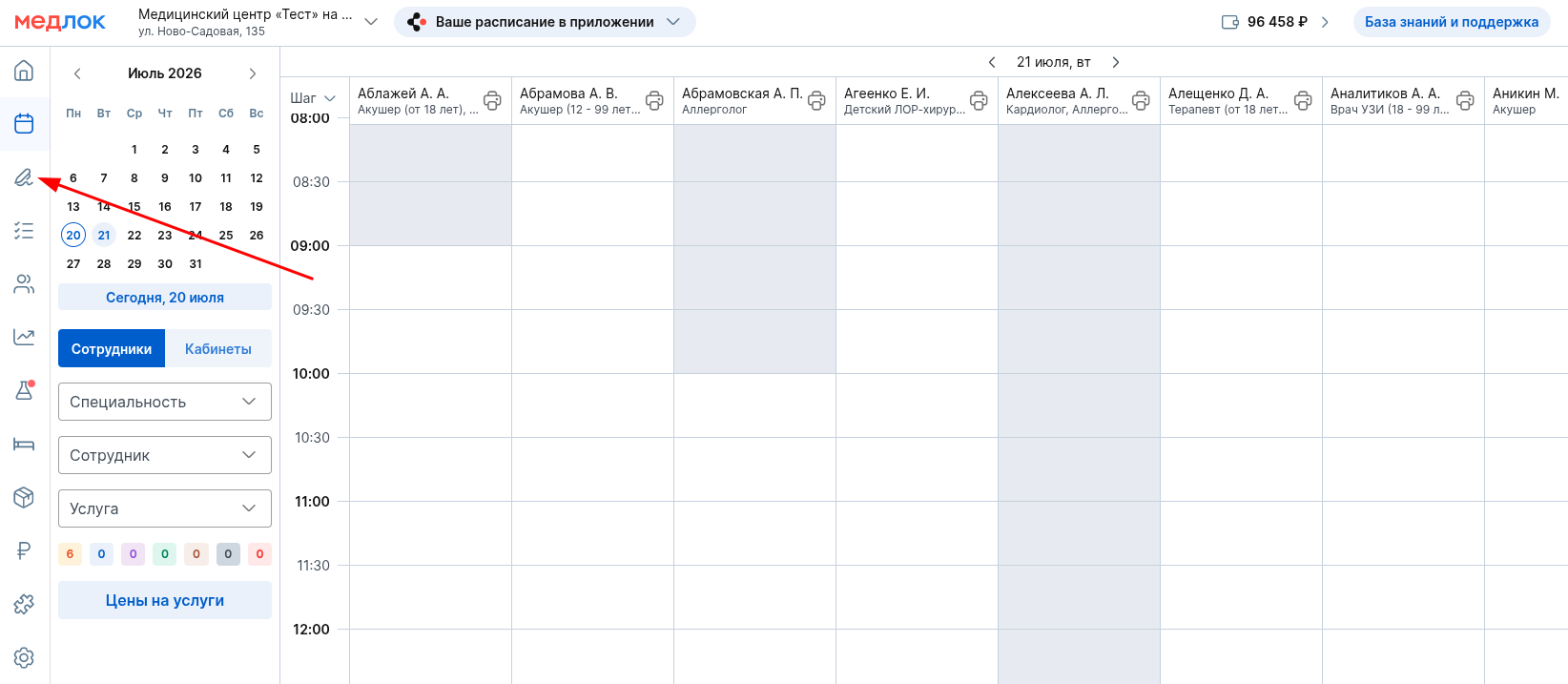
Task: Open the Сотрудник filter dropdown
Action: [165, 455]
